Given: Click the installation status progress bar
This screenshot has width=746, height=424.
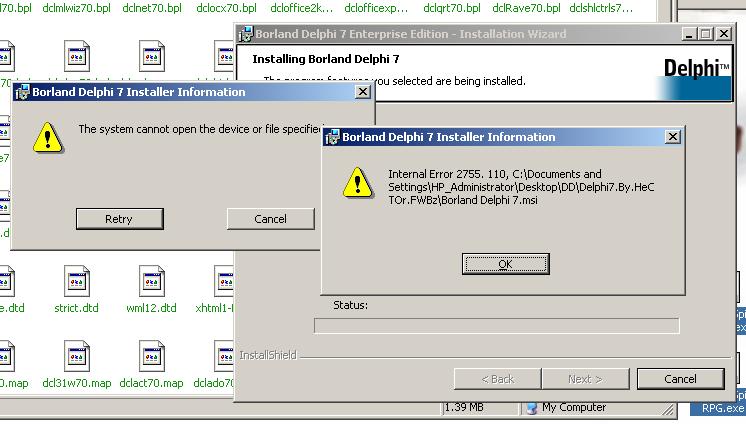Looking at the screenshot, I should [x=496, y=326].
